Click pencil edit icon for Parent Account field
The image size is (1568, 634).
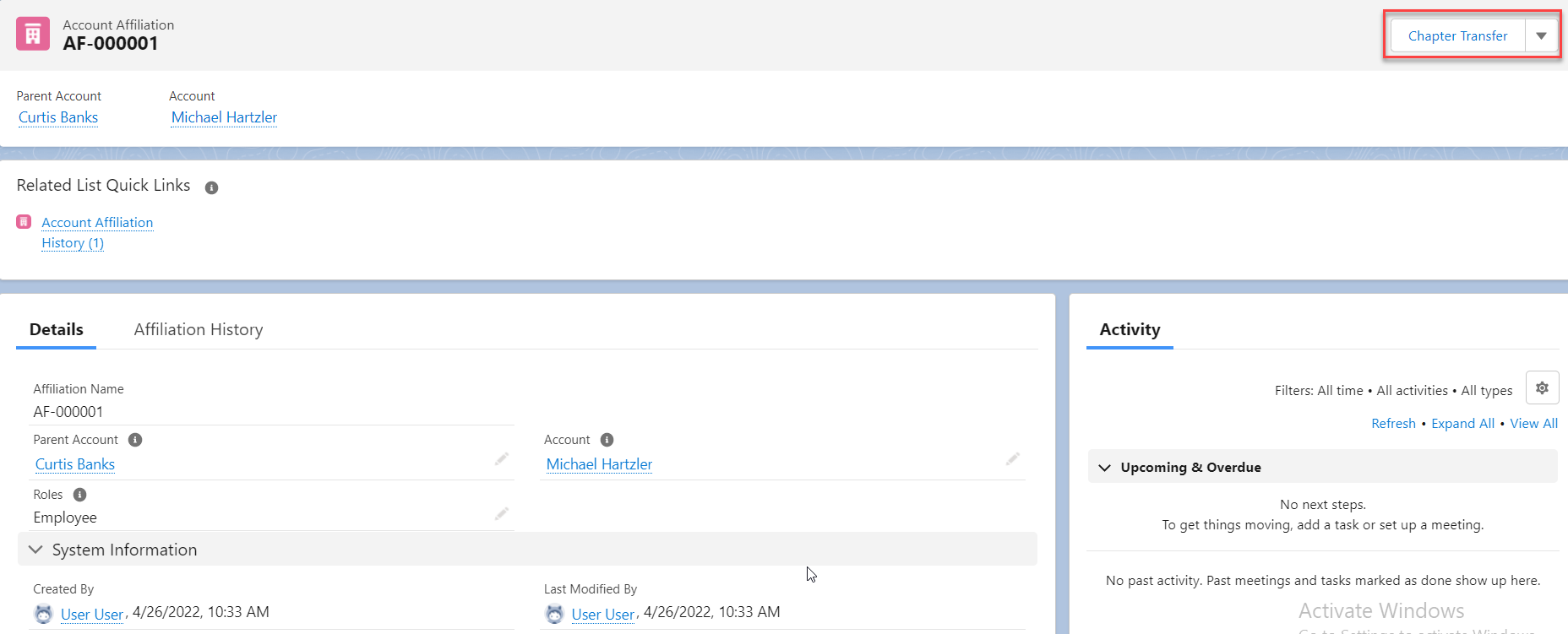click(x=502, y=459)
